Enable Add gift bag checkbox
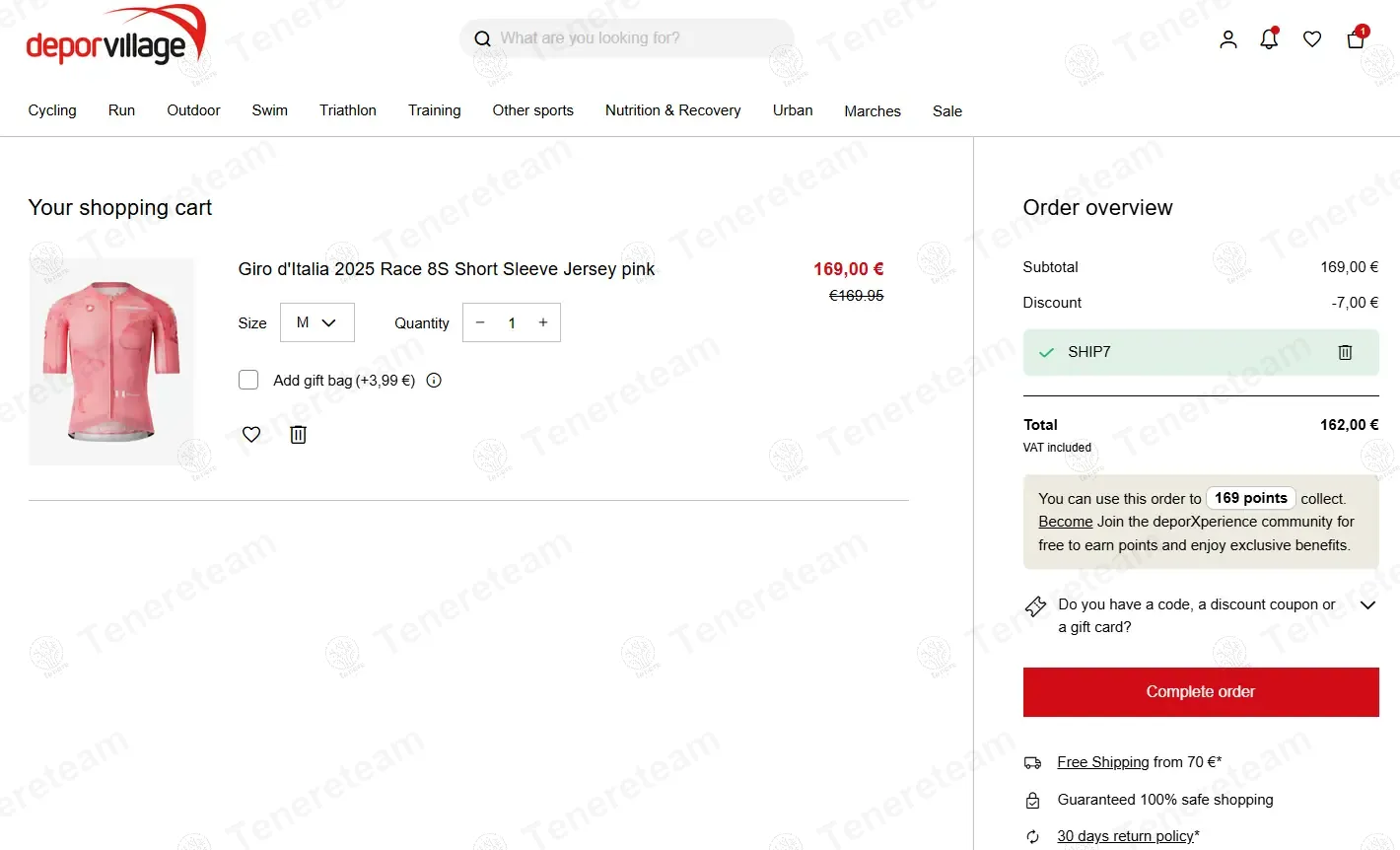 pyautogui.click(x=248, y=380)
